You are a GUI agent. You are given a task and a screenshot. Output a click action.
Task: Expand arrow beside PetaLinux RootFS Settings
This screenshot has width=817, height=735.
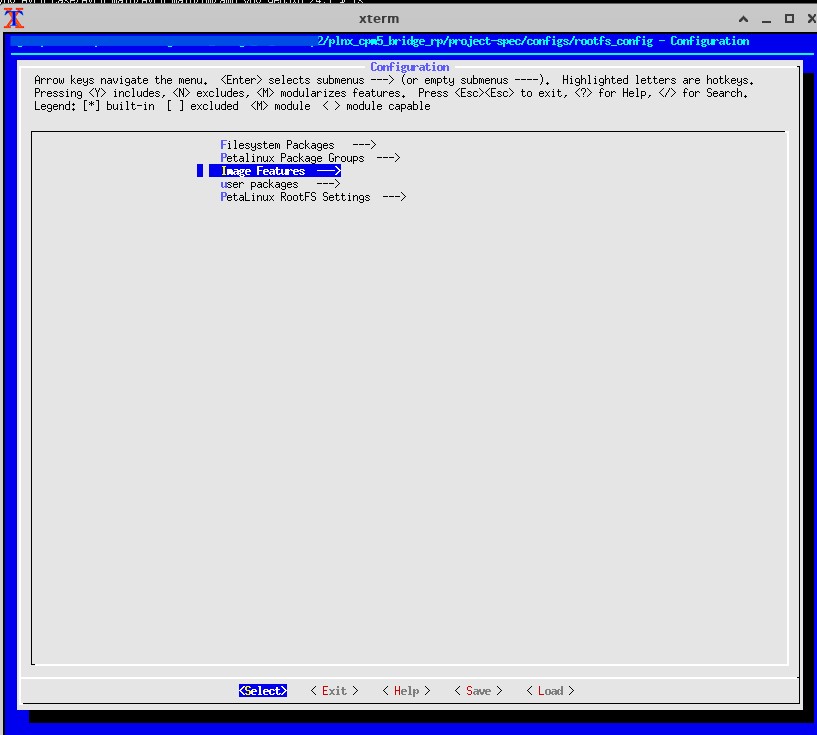click(394, 197)
